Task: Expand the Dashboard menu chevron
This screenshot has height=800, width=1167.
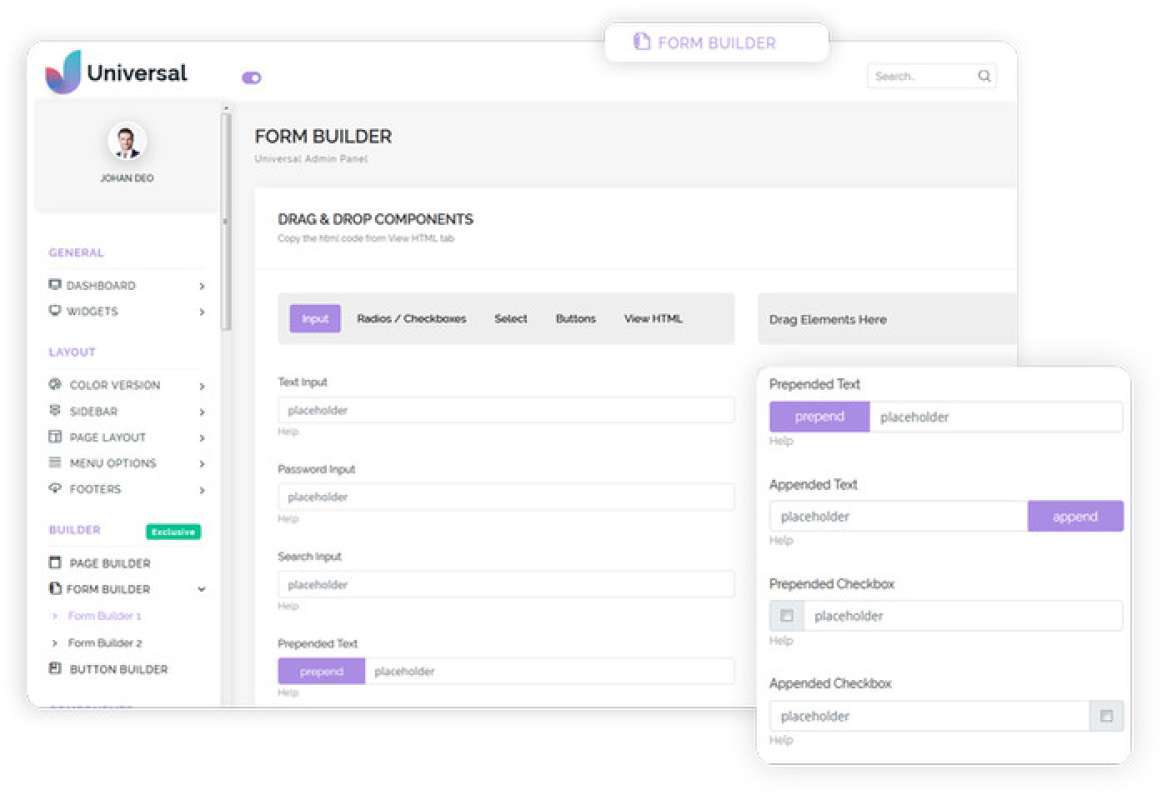Action: click(x=202, y=286)
